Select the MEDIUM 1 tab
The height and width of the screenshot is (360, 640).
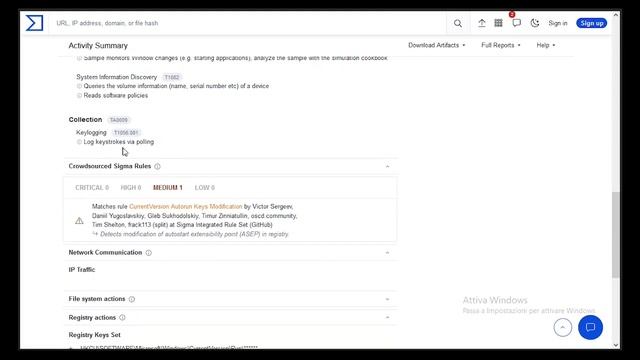tap(168, 188)
